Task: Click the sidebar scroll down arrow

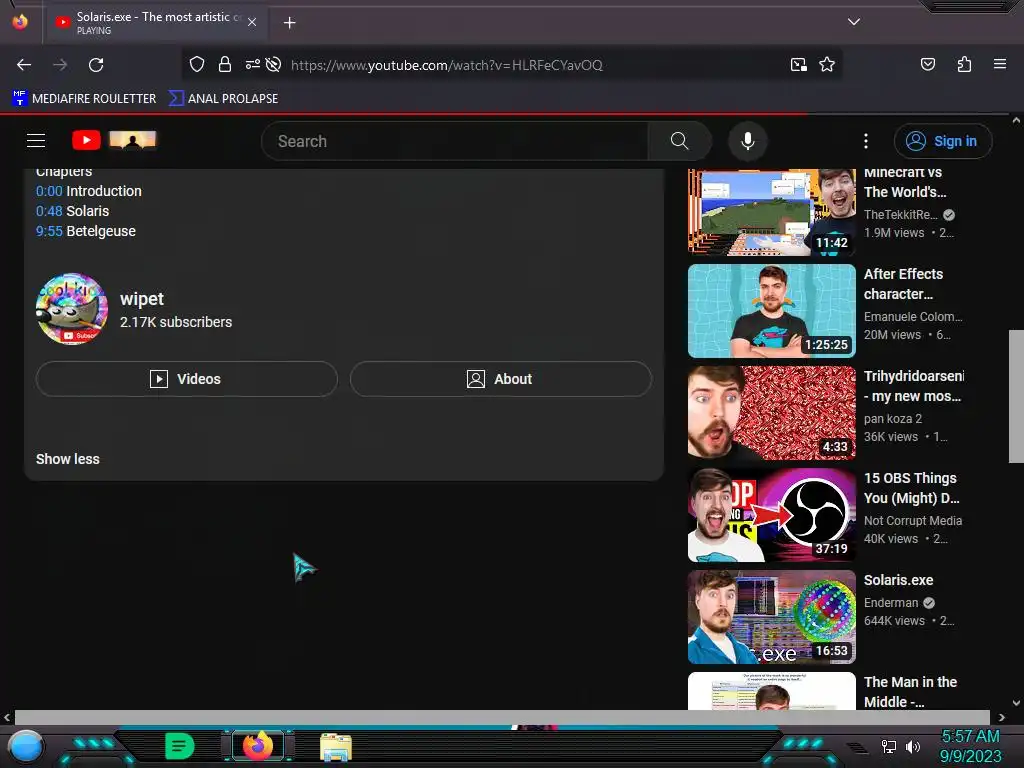Action: [x=1016, y=703]
